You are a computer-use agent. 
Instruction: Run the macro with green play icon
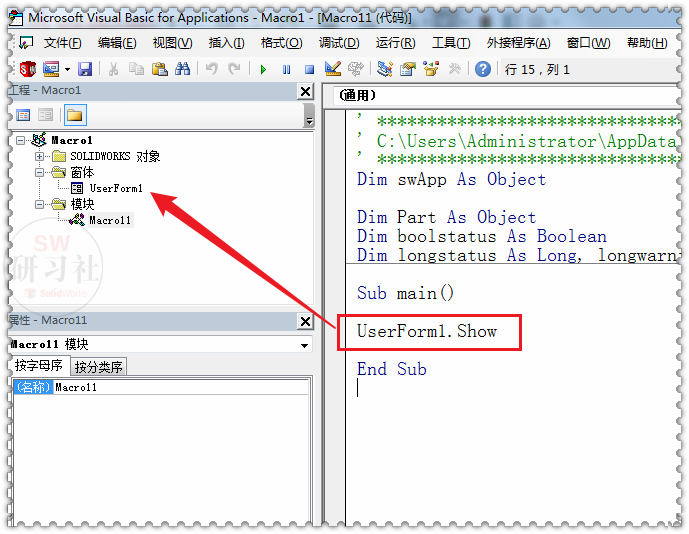coord(263,69)
